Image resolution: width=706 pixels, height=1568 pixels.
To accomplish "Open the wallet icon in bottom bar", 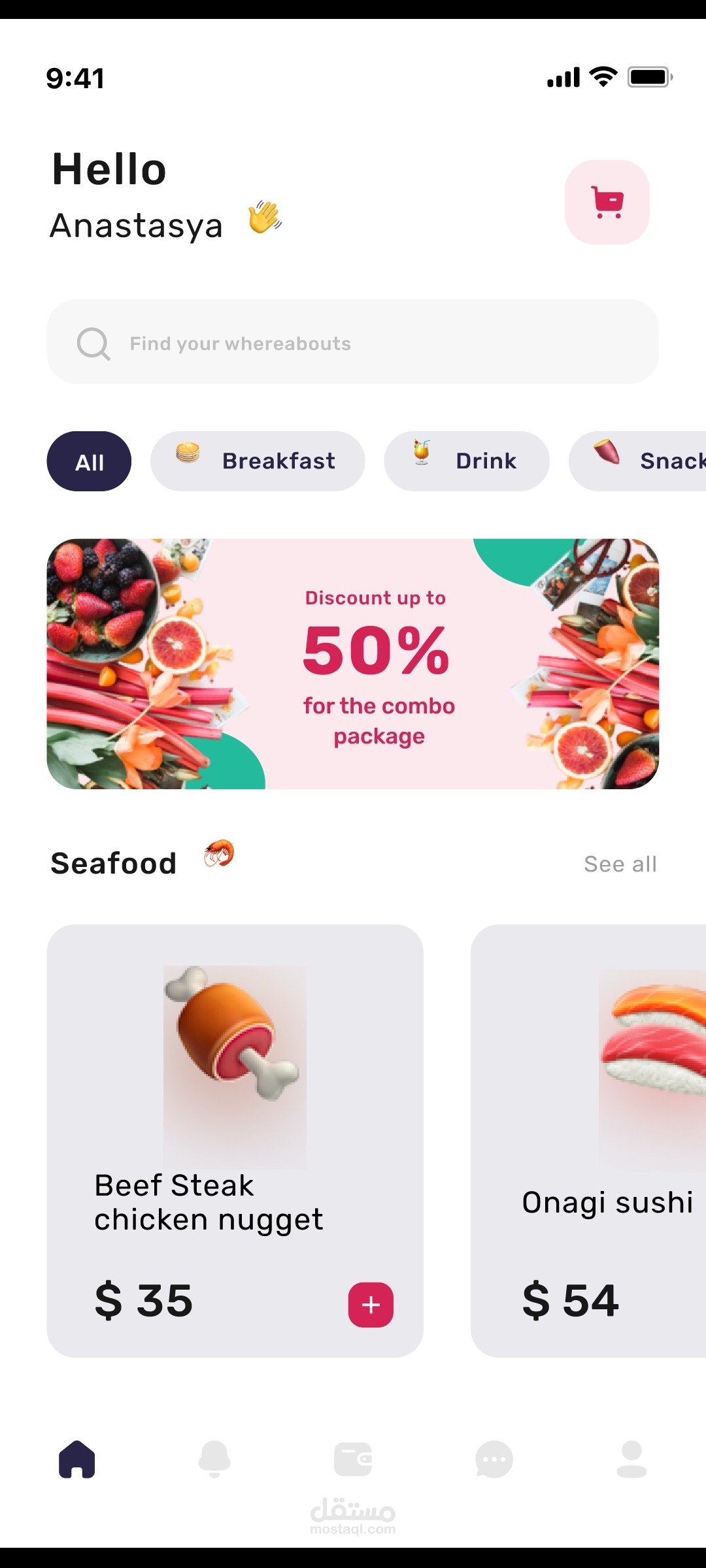I will 353,1459.
